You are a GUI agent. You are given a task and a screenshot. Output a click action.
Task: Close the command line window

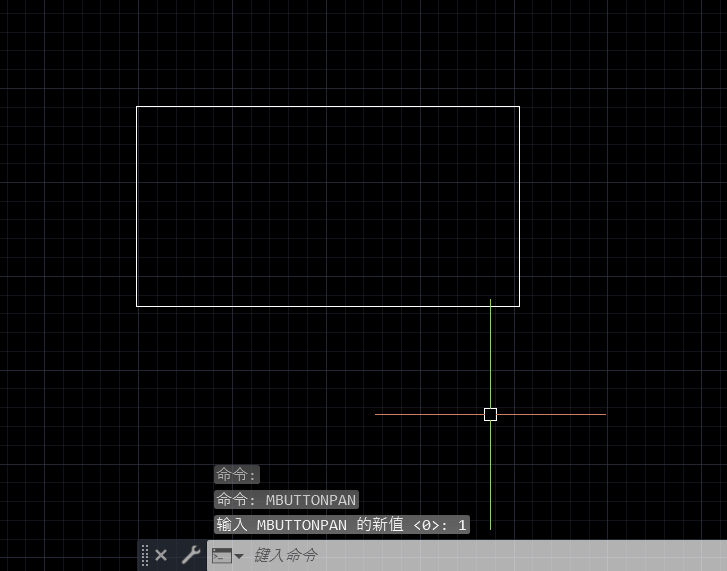tap(161, 555)
